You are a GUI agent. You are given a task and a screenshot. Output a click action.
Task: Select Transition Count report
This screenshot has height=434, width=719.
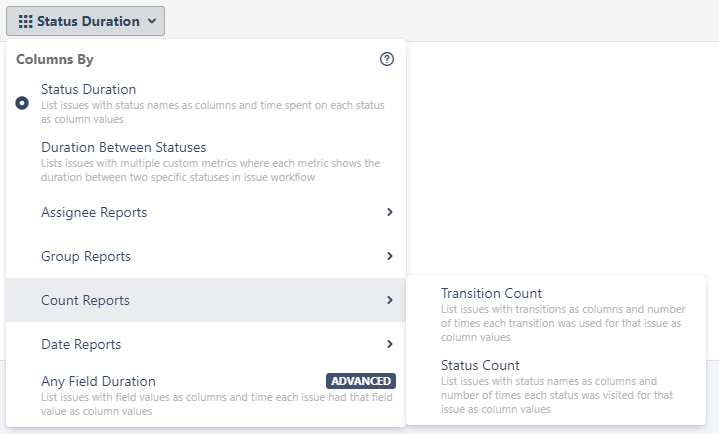click(x=491, y=293)
